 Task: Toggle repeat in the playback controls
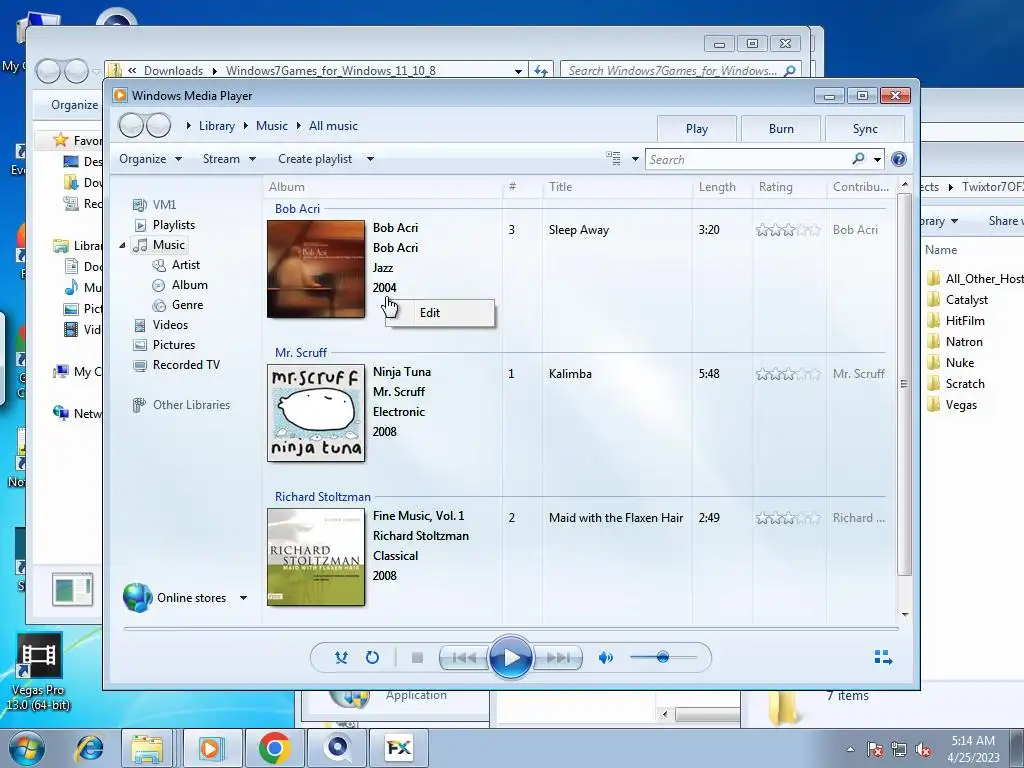point(372,658)
